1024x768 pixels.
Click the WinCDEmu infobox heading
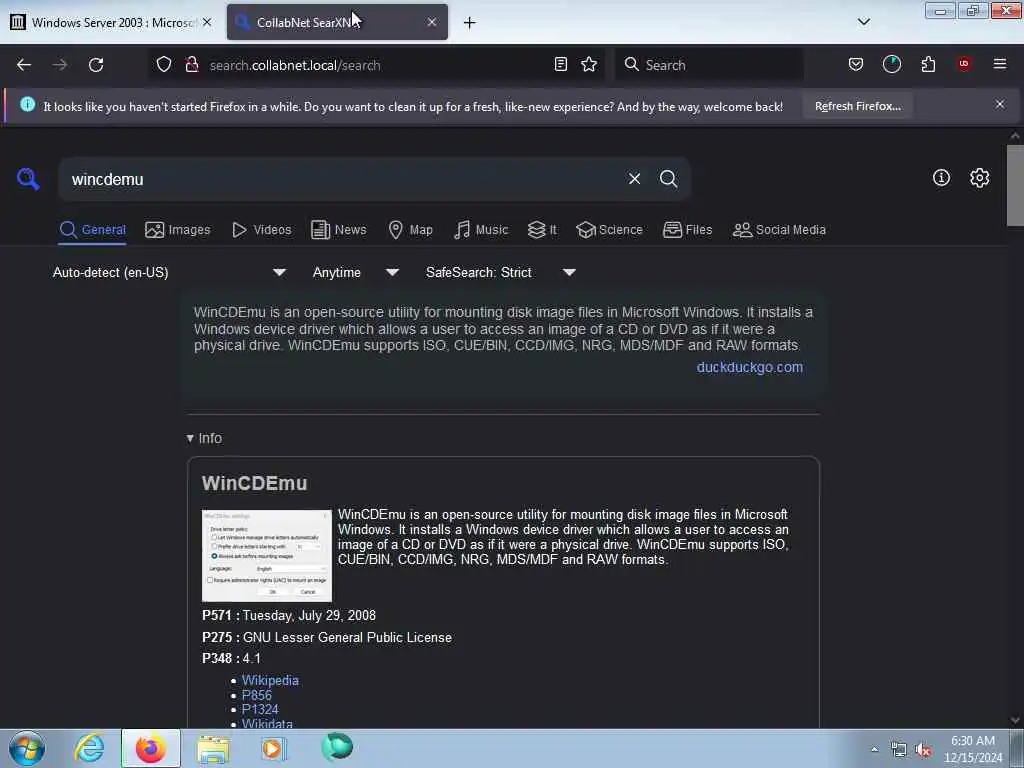pos(254,483)
